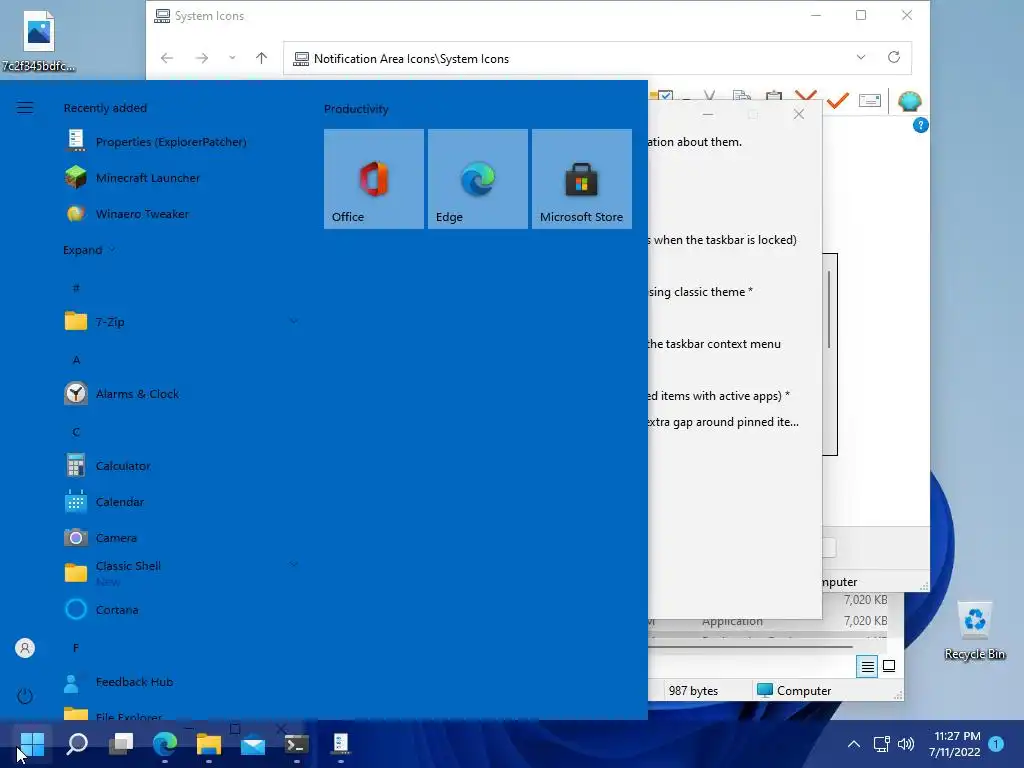Open Classic Shell shell icon in toolbar
Image resolution: width=1024 pixels, height=768 pixels.
tap(909, 101)
